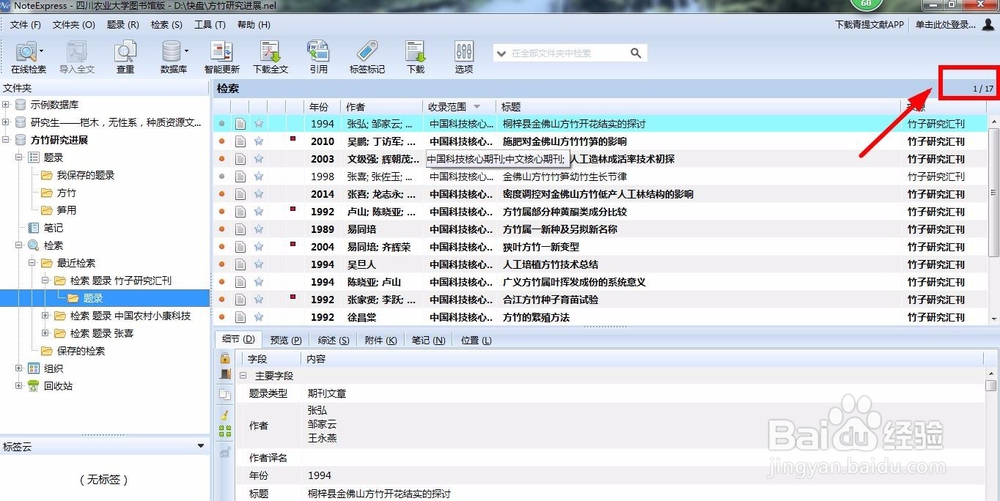Start 智能更新 smart update
Viewport: 1000px width, 501px height.
[x=222, y=57]
